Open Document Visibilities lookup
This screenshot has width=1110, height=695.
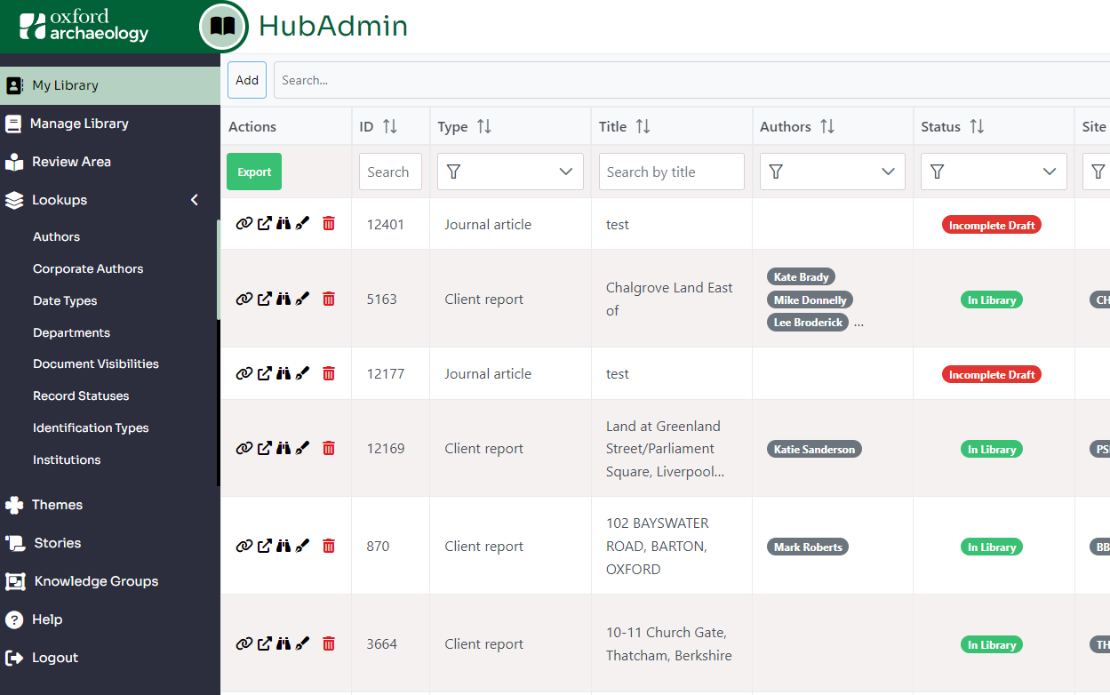tap(96, 364)
